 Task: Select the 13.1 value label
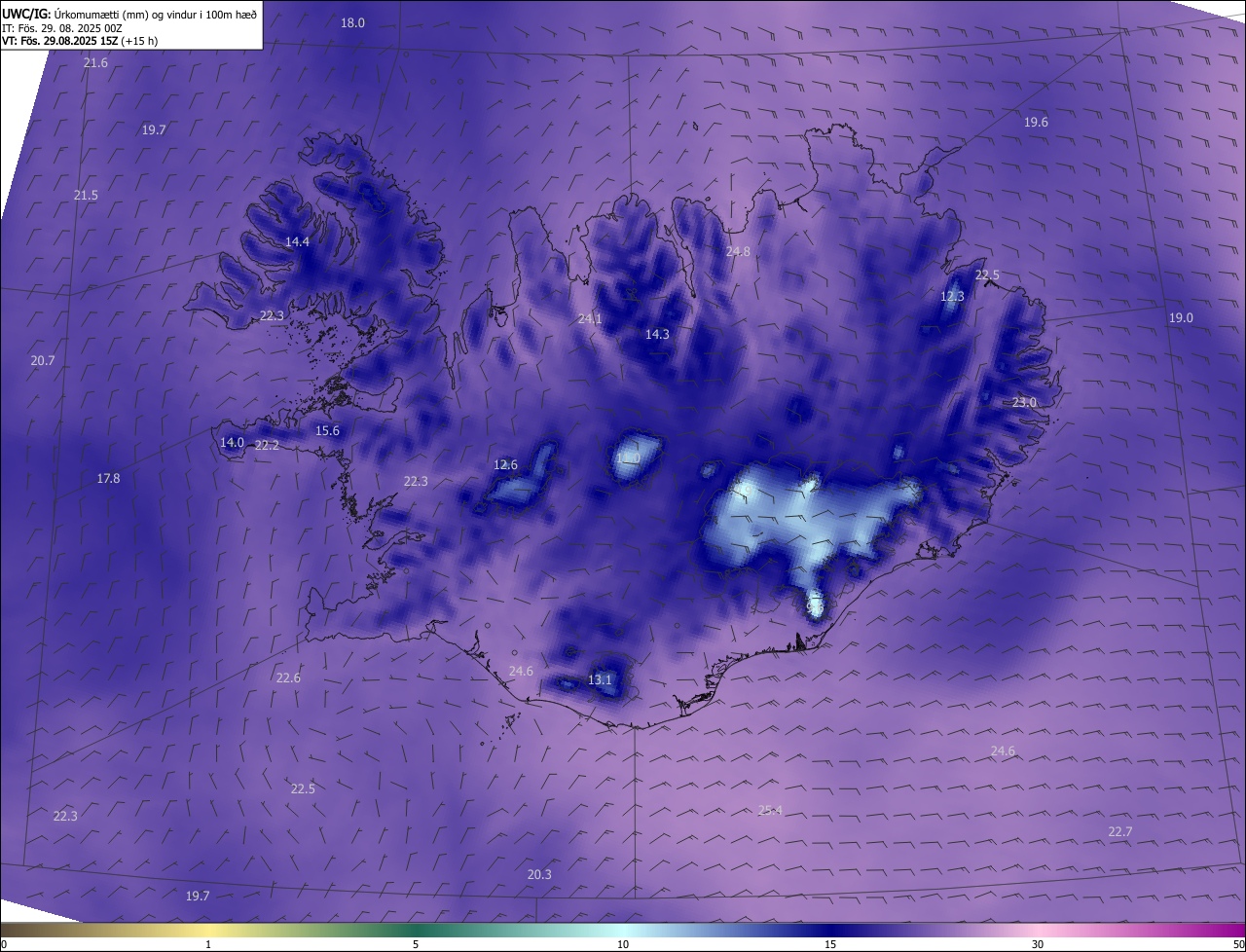click(600, 679)
